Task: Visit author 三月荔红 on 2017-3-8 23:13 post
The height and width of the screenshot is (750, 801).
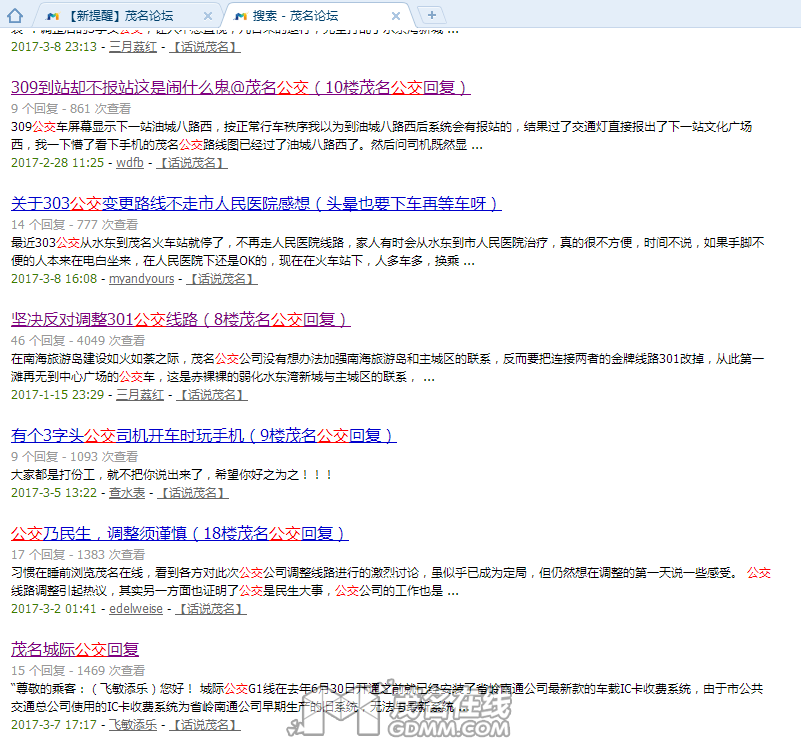Action: coord(133,46)
